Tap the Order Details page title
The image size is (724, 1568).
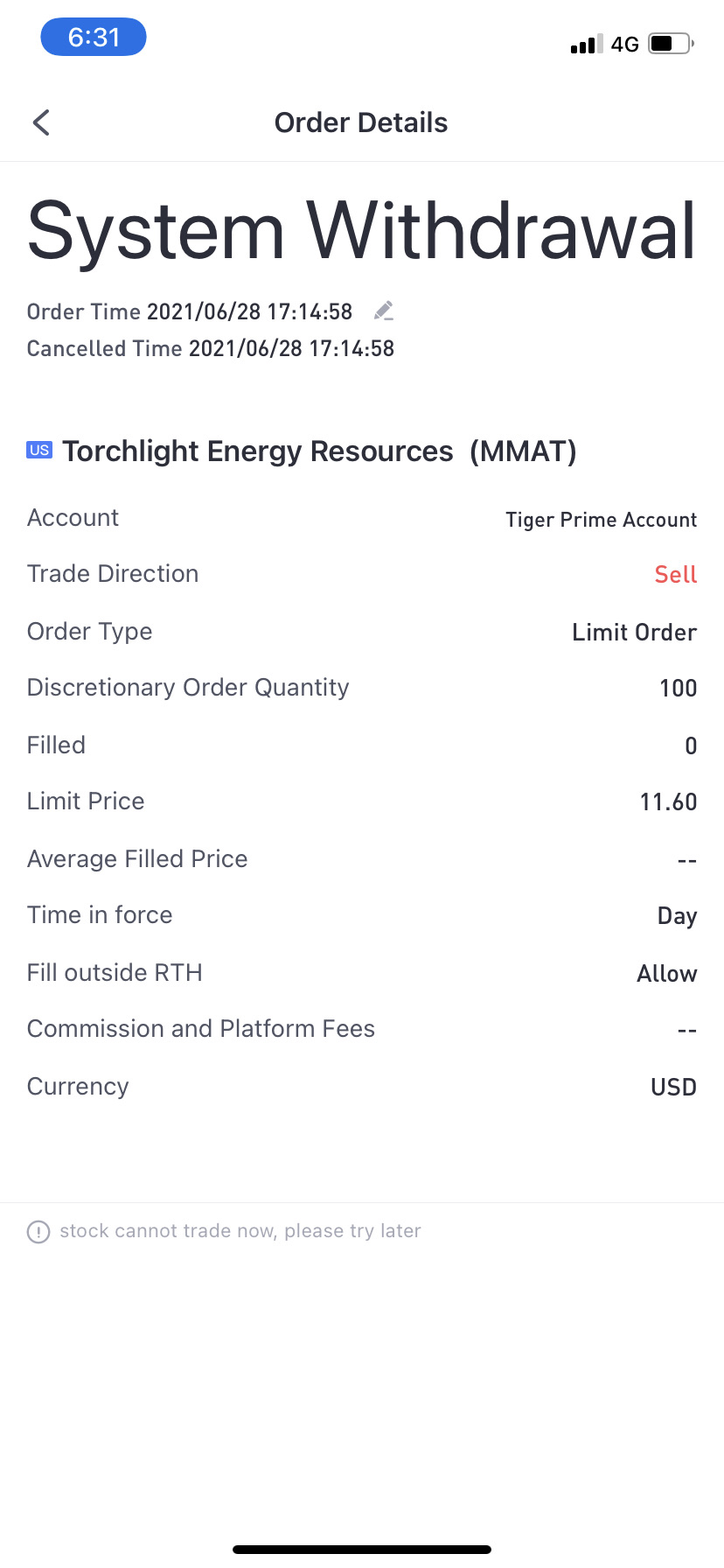361,122
